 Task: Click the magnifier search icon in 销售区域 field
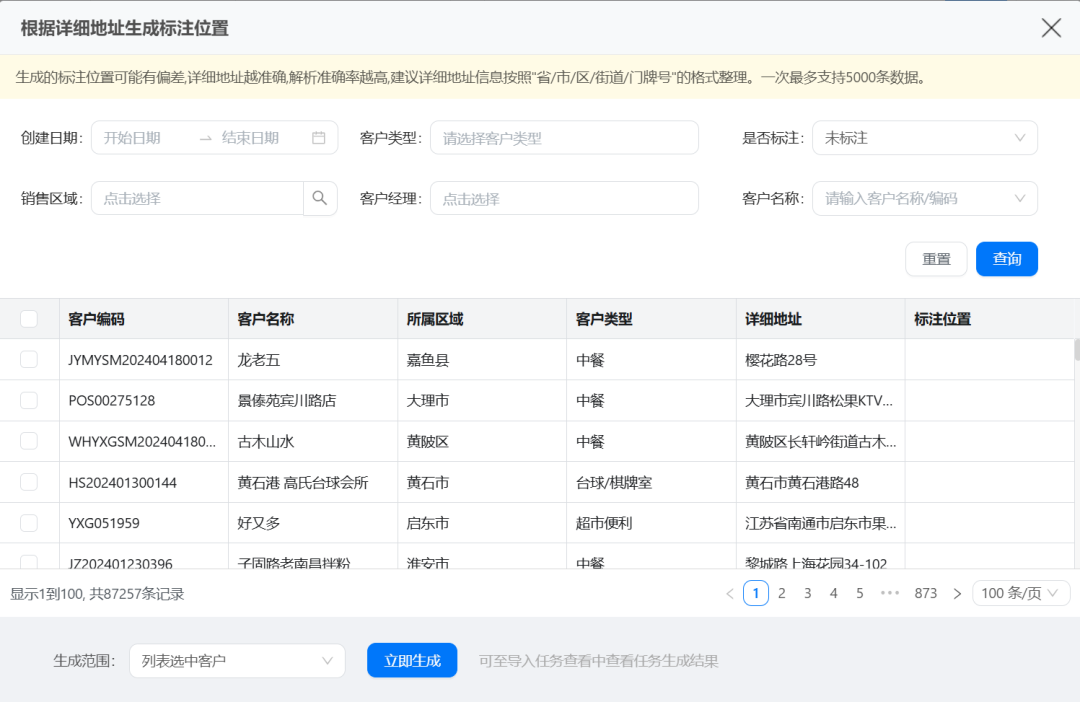320,198
